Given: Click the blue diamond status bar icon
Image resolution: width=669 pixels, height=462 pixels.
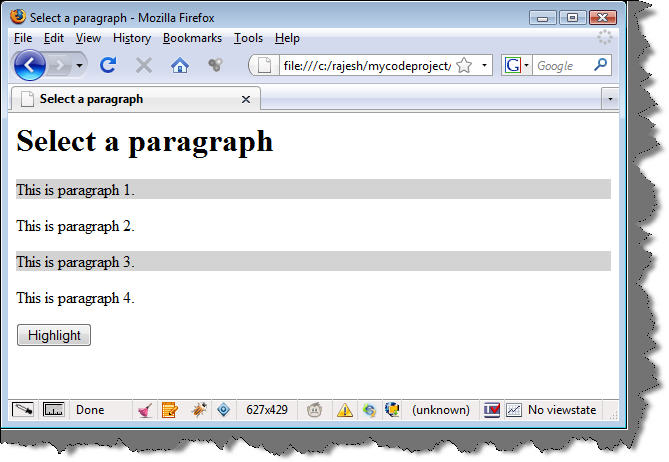Looking at the screenshot, I should click(224, 410).
